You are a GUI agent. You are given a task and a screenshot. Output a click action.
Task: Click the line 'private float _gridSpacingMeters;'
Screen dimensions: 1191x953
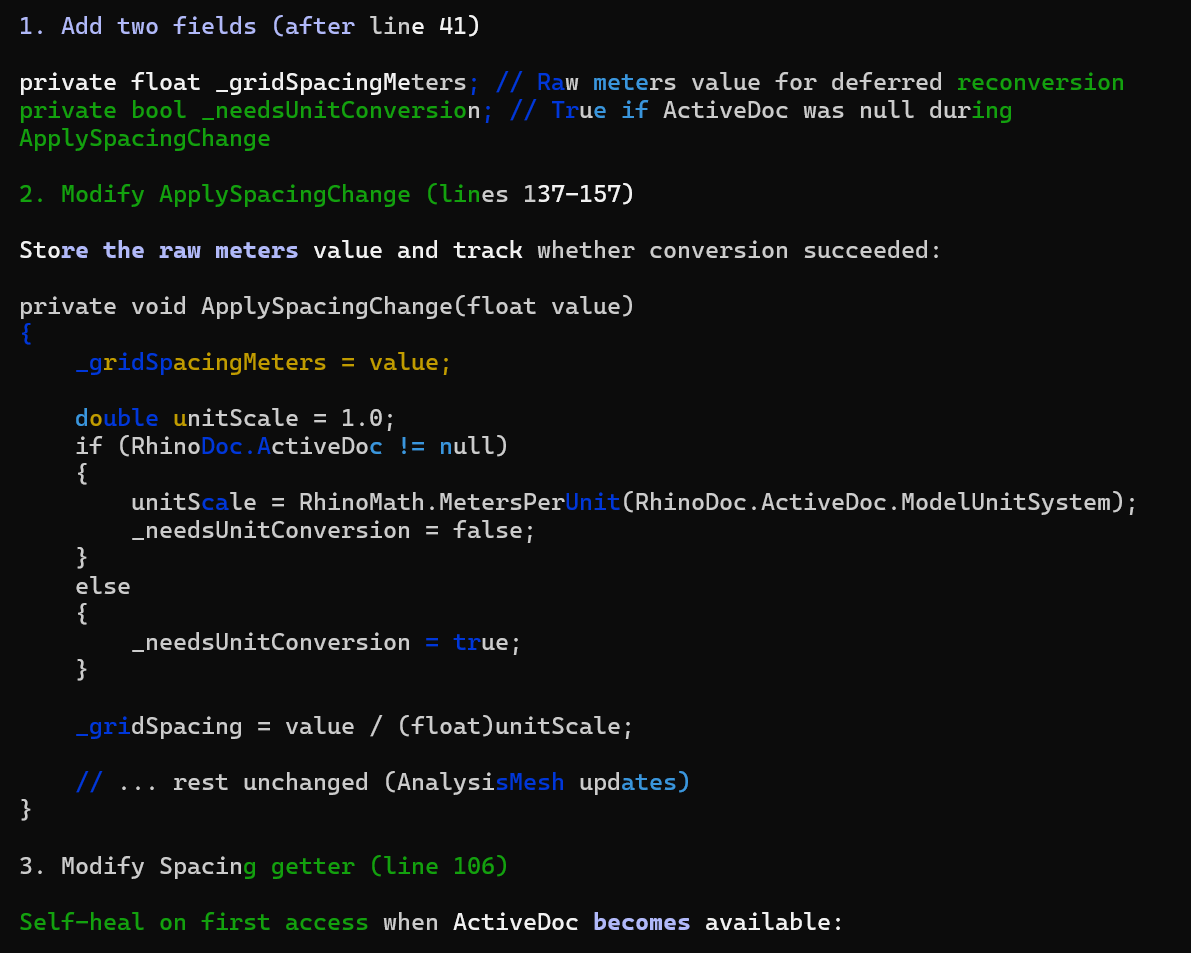[x=249, y=82]
